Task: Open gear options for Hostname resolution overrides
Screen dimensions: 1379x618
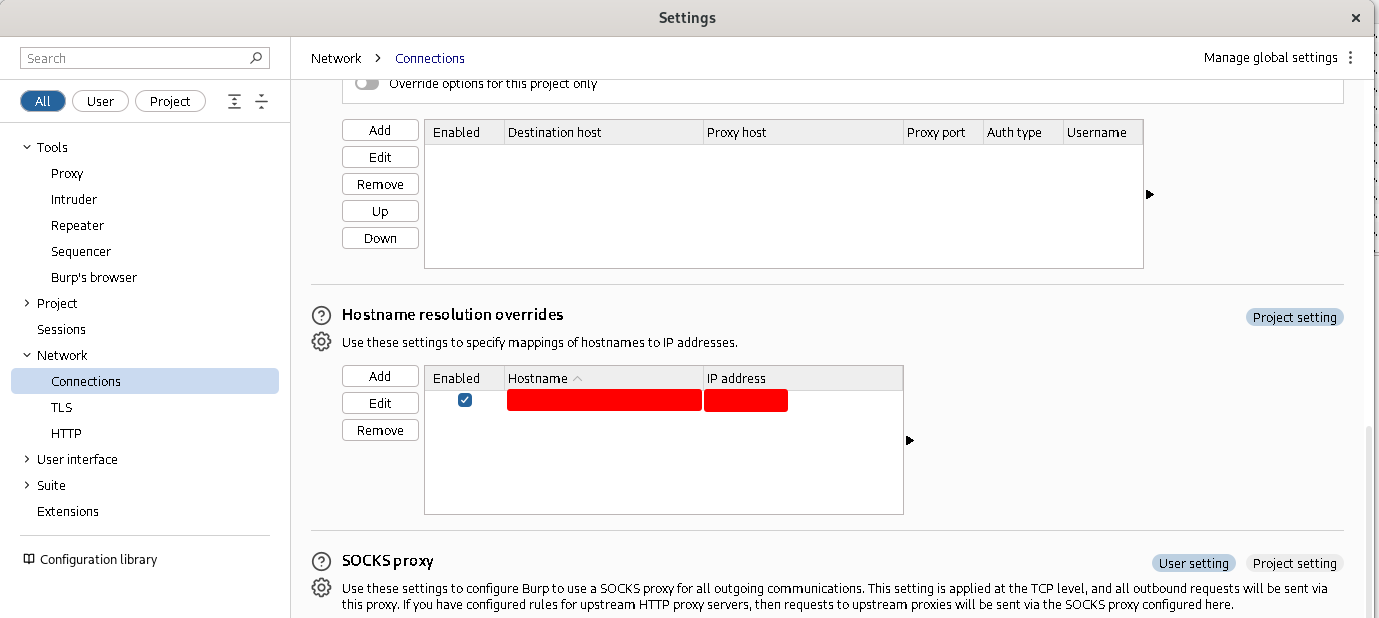Action: [321, 342]
